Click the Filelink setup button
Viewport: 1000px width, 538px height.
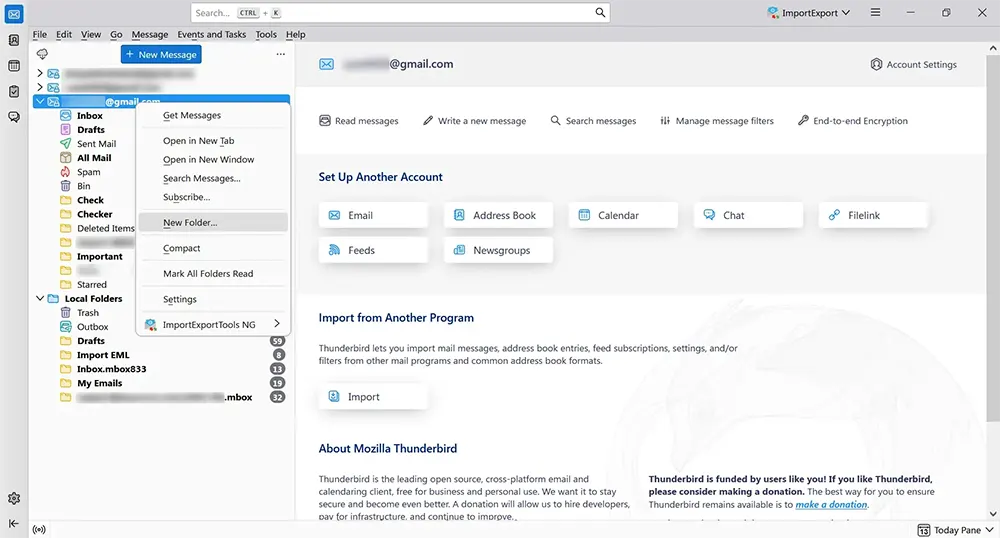pos(873,215)
